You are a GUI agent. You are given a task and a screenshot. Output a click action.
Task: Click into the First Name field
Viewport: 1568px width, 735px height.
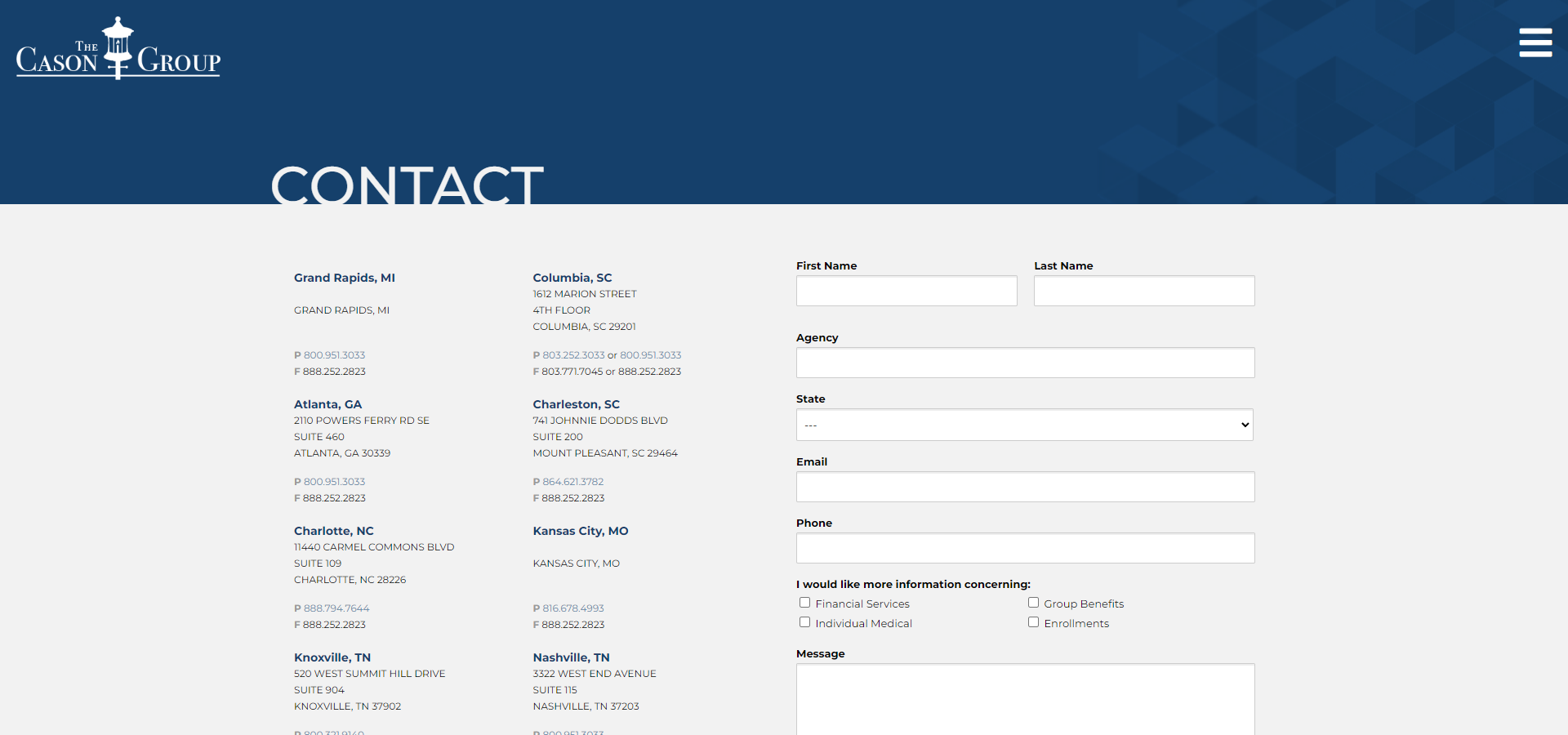click(906, 291)
